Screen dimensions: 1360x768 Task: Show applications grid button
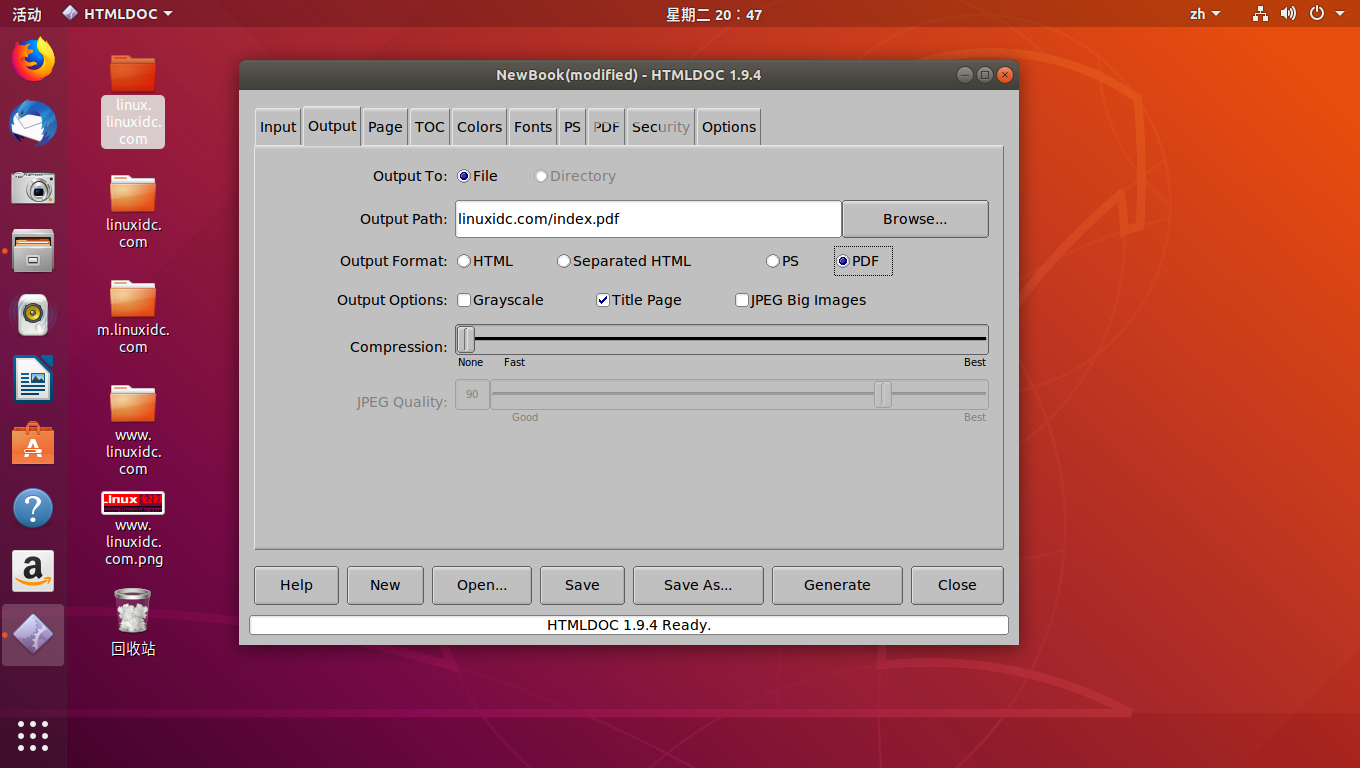33,736
